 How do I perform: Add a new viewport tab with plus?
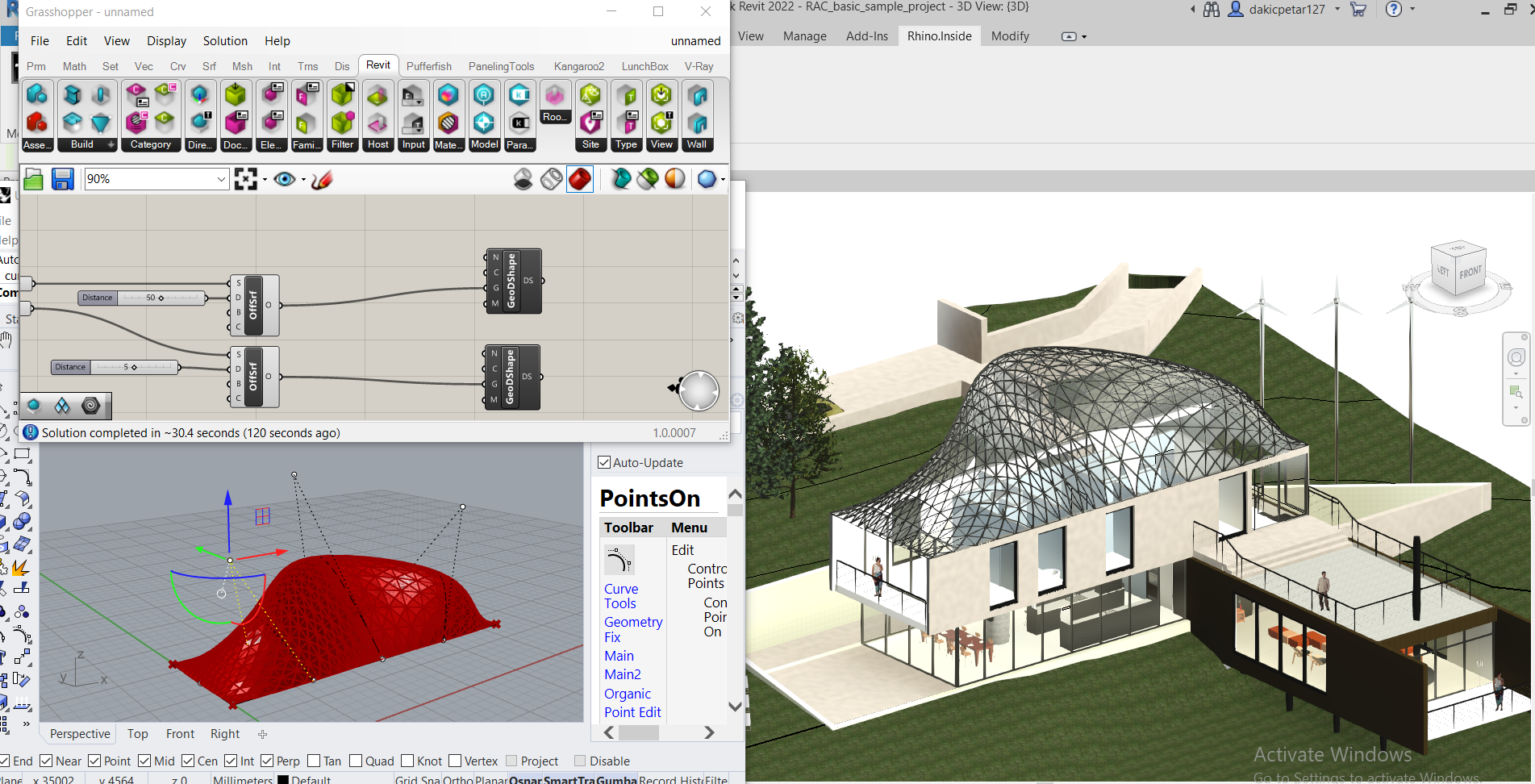tap(262, 734)
